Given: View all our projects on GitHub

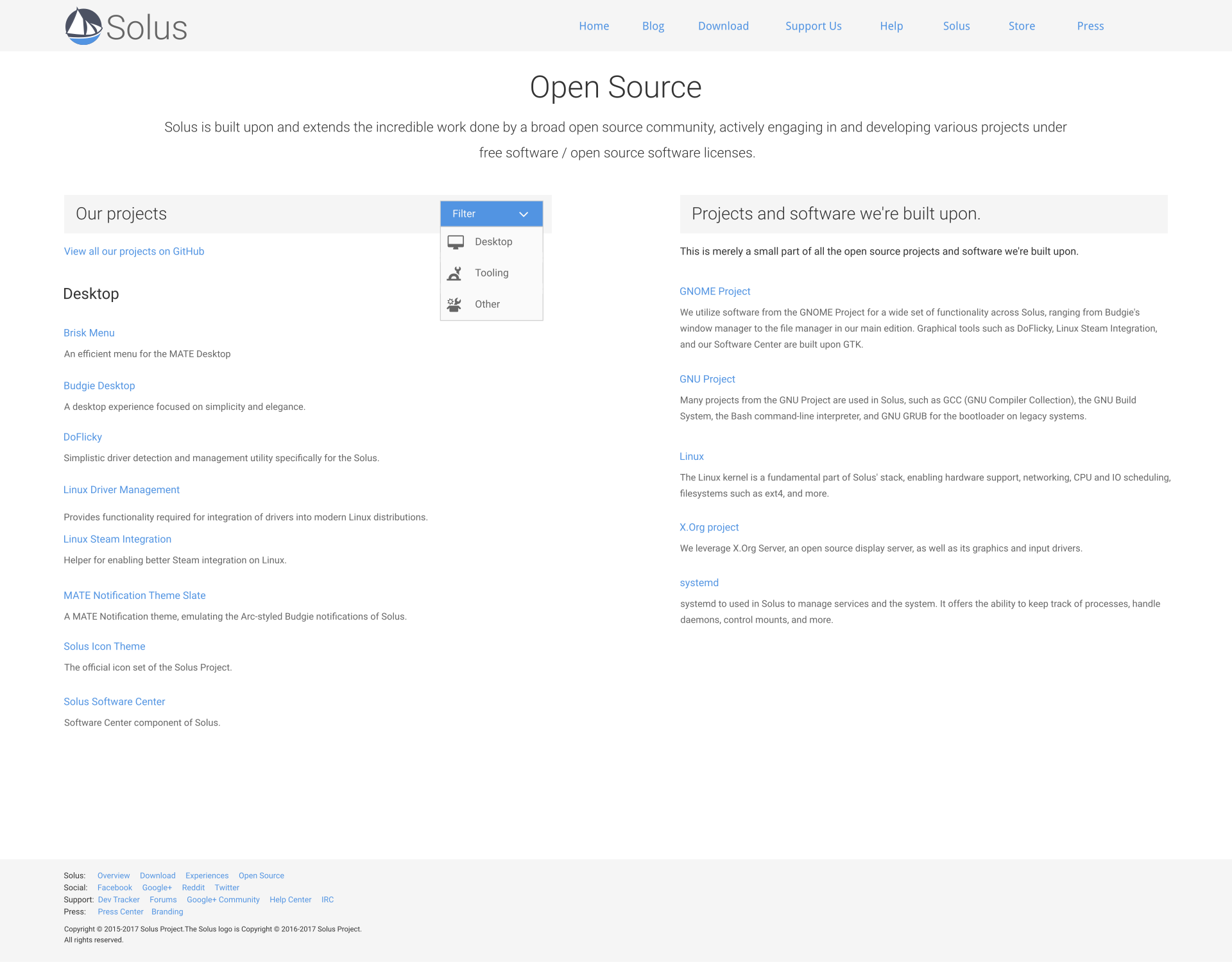Looking at the screenshot, I should 134,251.
